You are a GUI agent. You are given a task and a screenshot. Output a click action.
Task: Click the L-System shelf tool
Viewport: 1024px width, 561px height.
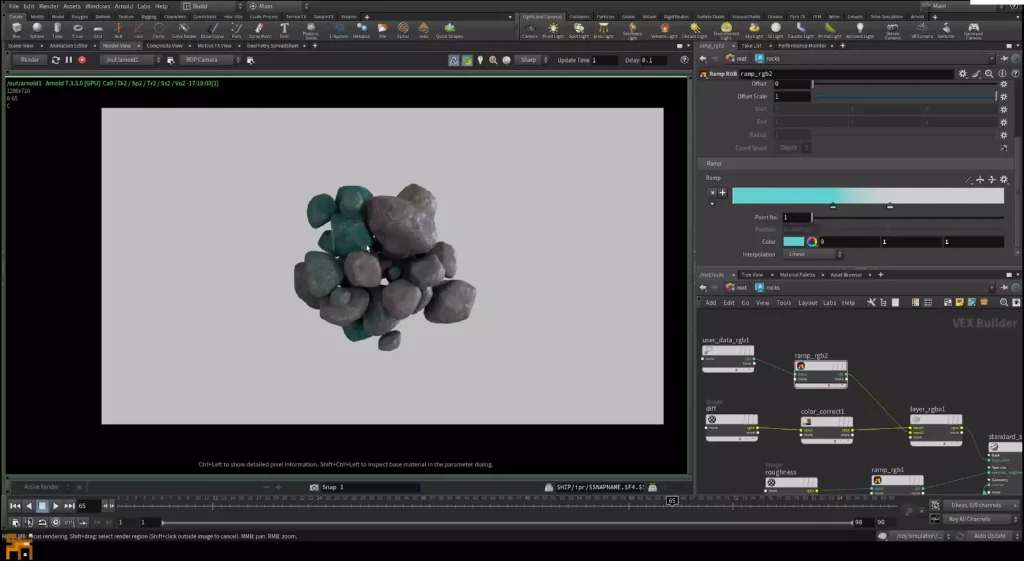pos(338,29)
